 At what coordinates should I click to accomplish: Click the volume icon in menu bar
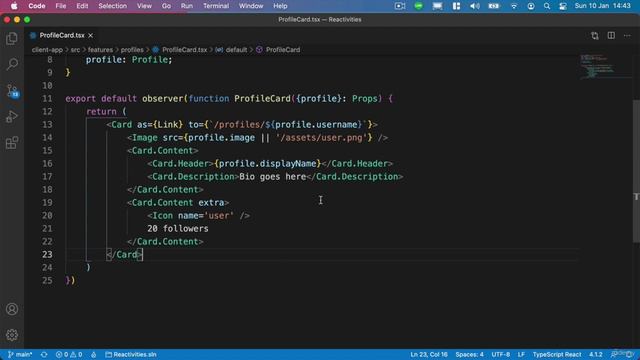pyautogui.click(x=475, y=6)
